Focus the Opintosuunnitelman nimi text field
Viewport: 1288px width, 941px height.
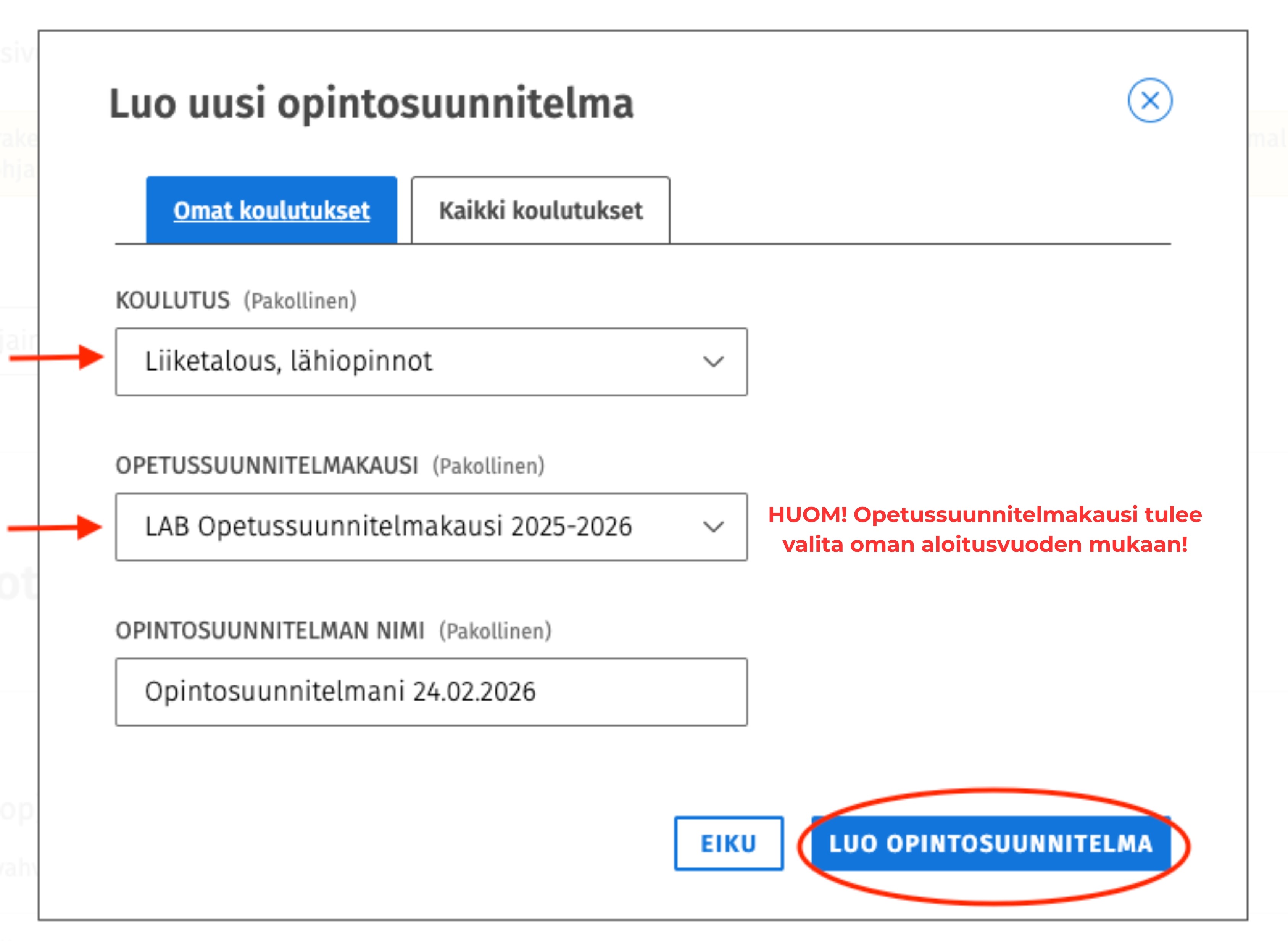[x=431, y=691]
